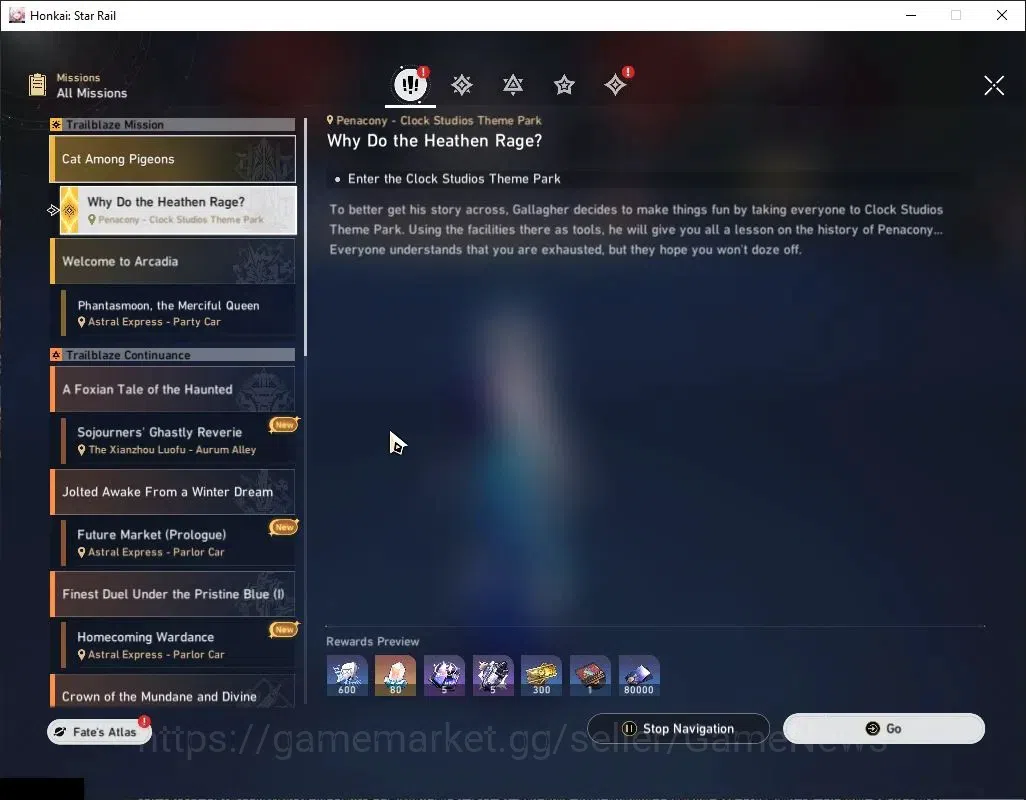
Task: Click the Missions clipboard icon
Action: click(37, 85)
